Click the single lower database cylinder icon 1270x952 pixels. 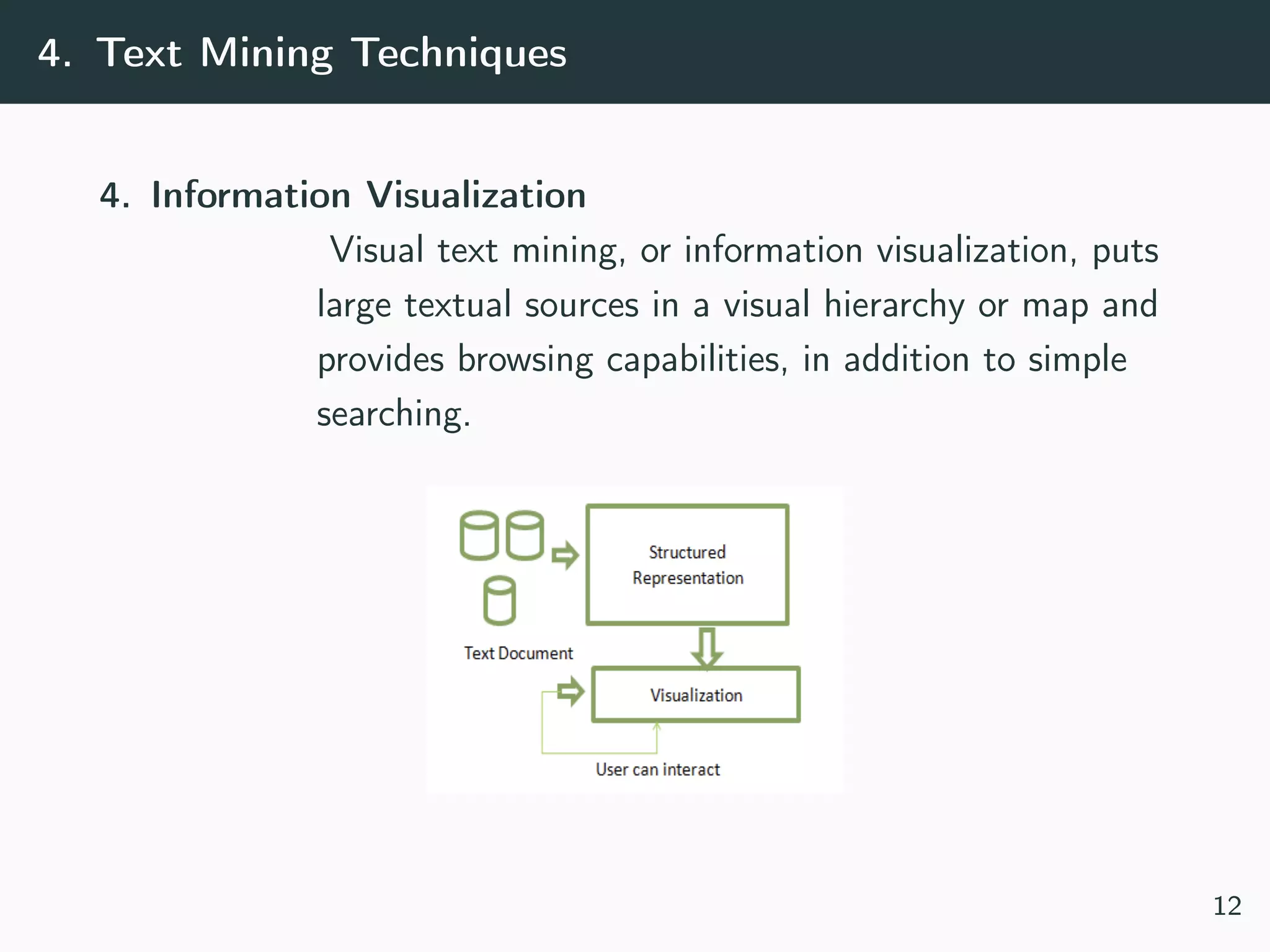(499, 601)
